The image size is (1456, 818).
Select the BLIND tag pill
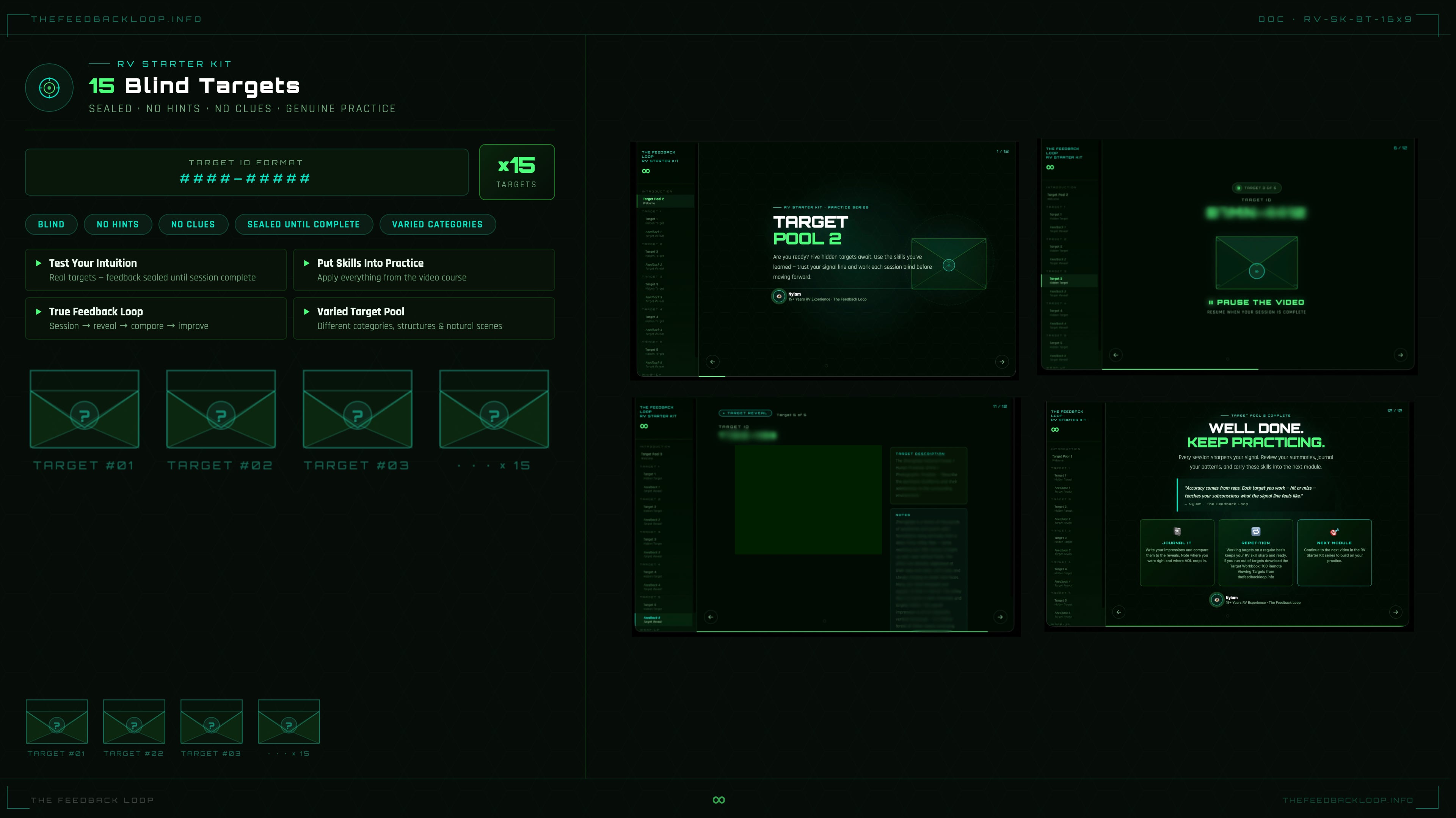(52, 224)
